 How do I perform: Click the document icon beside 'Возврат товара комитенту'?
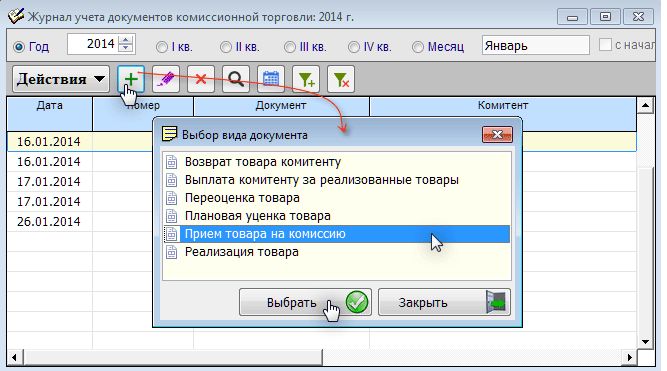pos(171,162)
